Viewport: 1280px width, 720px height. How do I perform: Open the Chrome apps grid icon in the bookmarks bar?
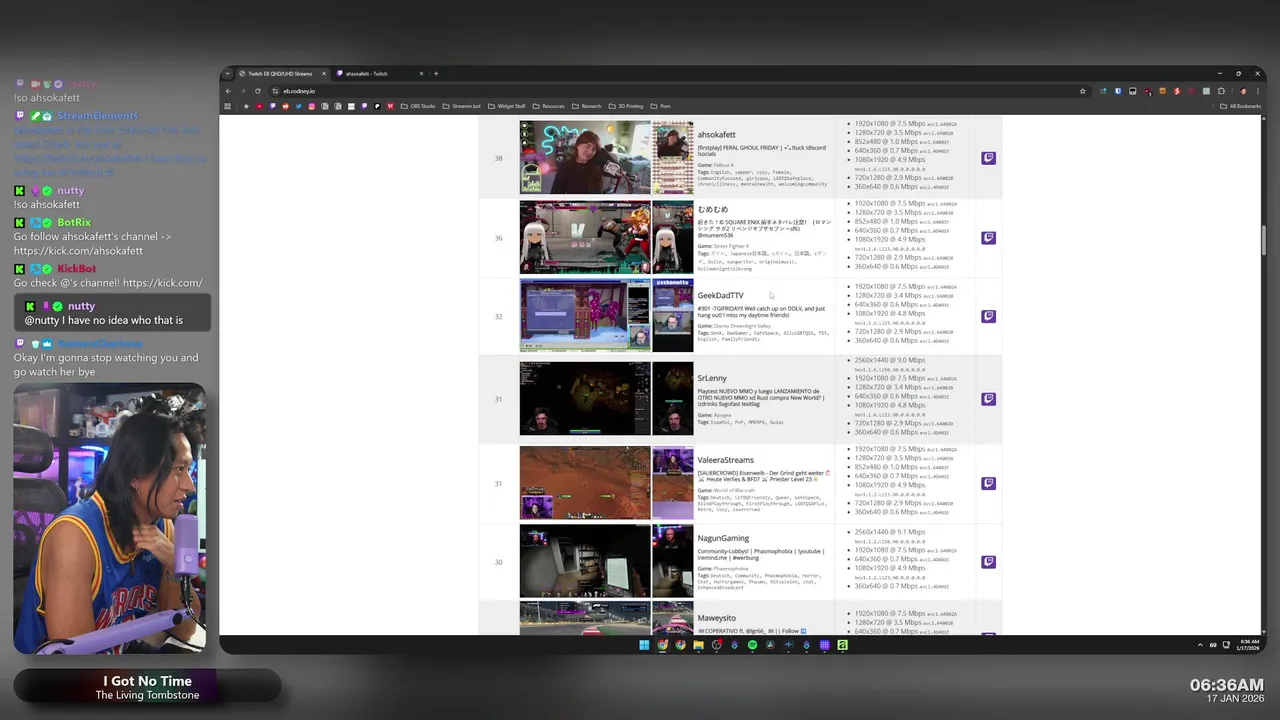(x=227, y=106)
